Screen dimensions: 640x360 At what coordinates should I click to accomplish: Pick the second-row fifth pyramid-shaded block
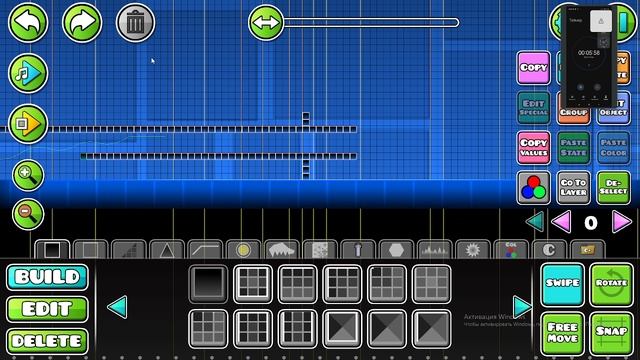click(387, 329)
